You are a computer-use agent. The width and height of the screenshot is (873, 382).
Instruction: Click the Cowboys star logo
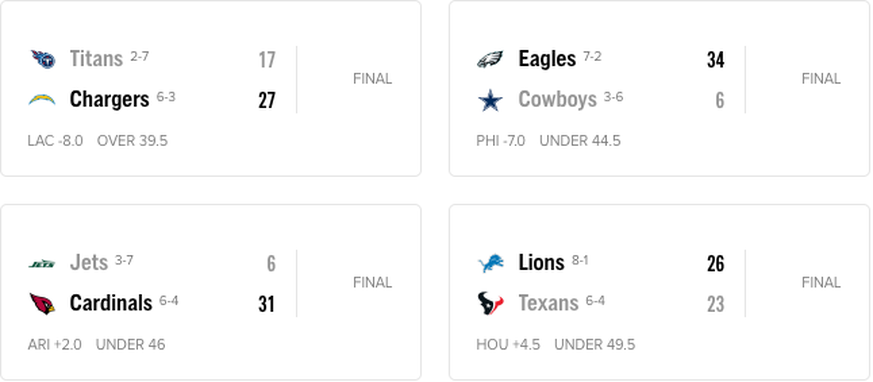[491, 100]
